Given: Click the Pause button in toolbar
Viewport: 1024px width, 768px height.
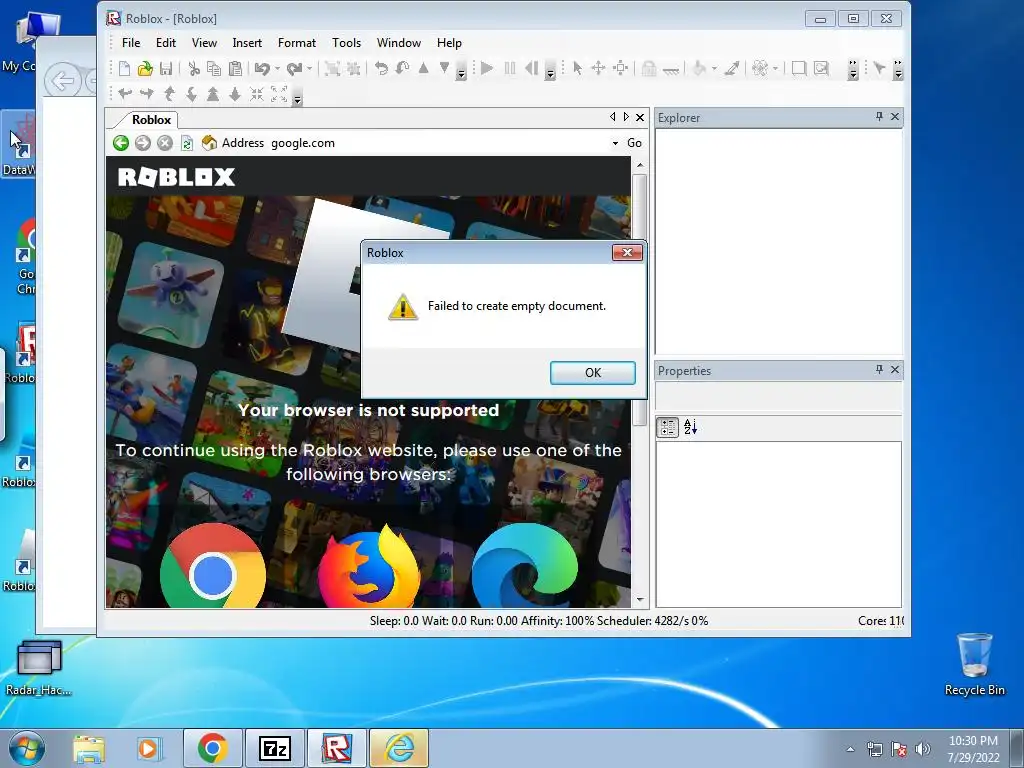Looking at the screenshot, I should point(510,68).
